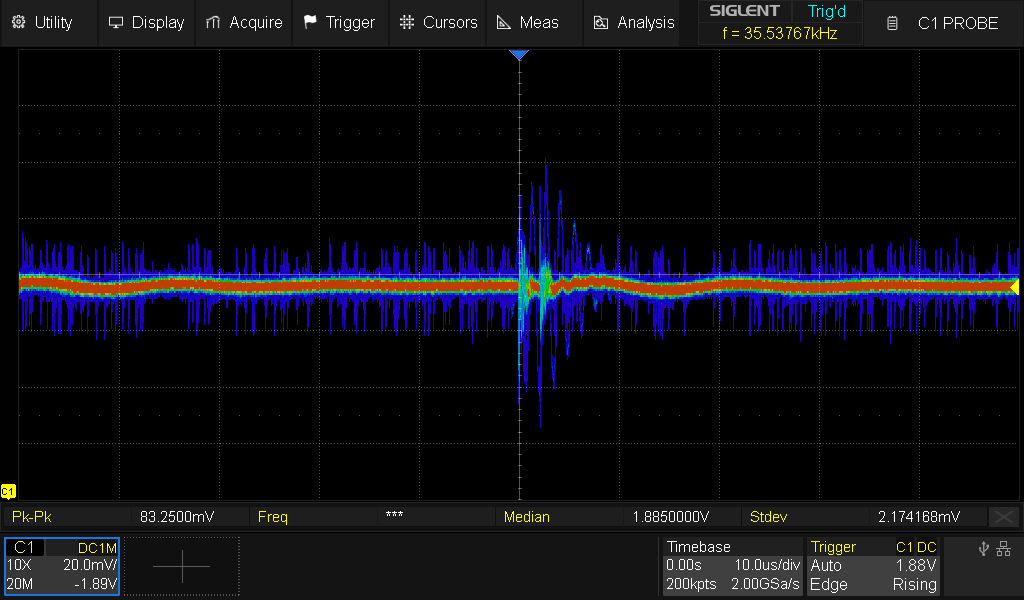
Task: Click the yellow trigger level arrow
Action: click(1014, 287)
